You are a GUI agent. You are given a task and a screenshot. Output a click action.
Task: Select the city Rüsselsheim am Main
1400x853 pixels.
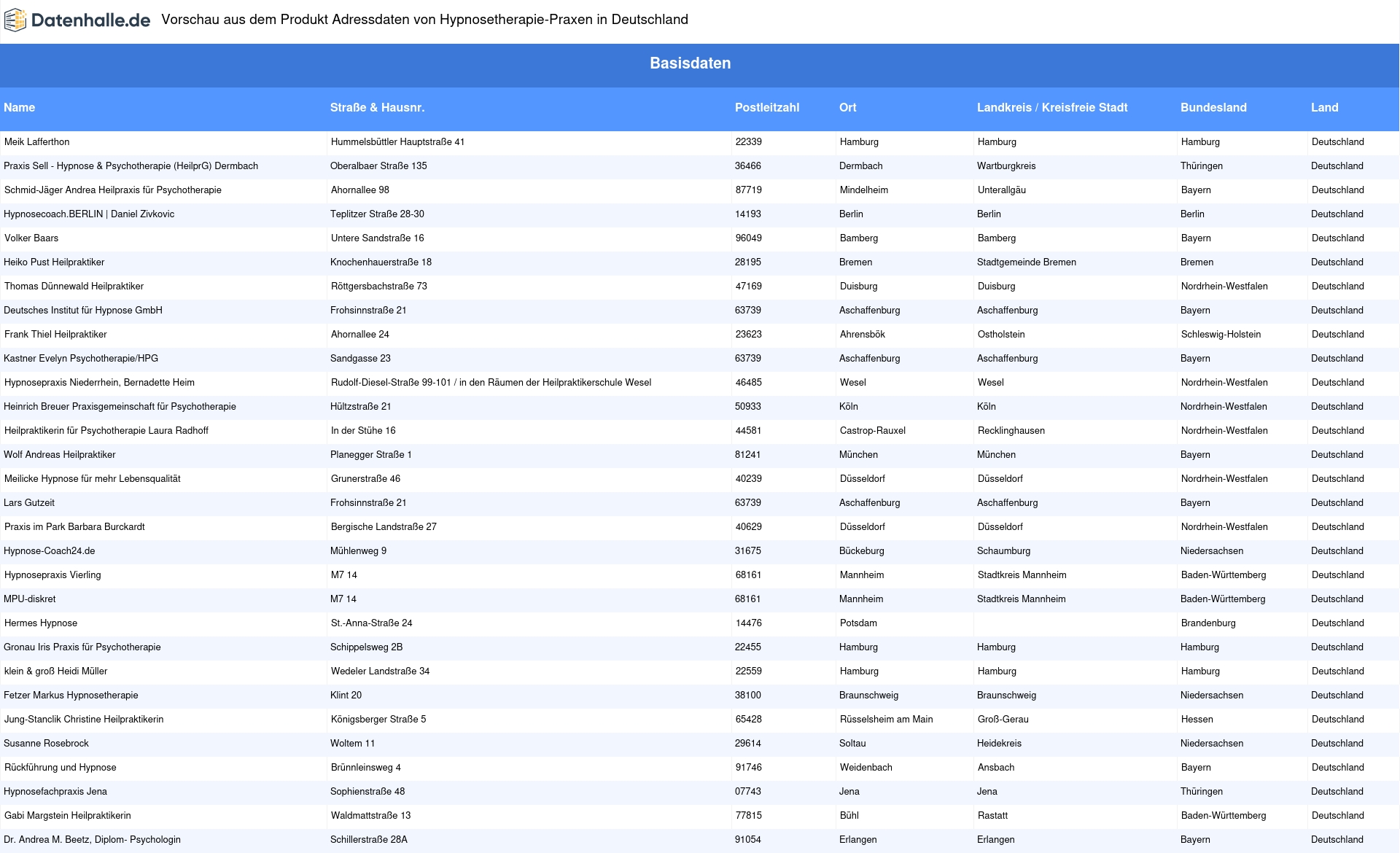[x=887, y=720]
